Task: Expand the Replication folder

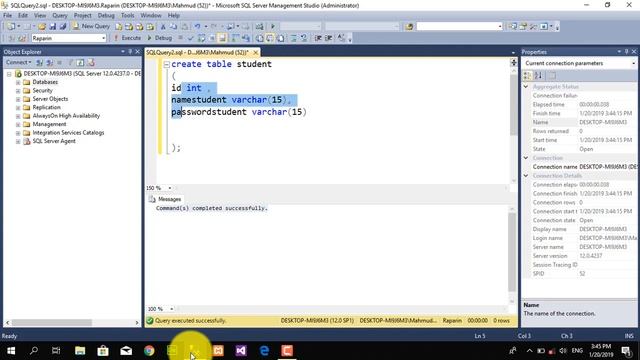Action: coord(18,107)
